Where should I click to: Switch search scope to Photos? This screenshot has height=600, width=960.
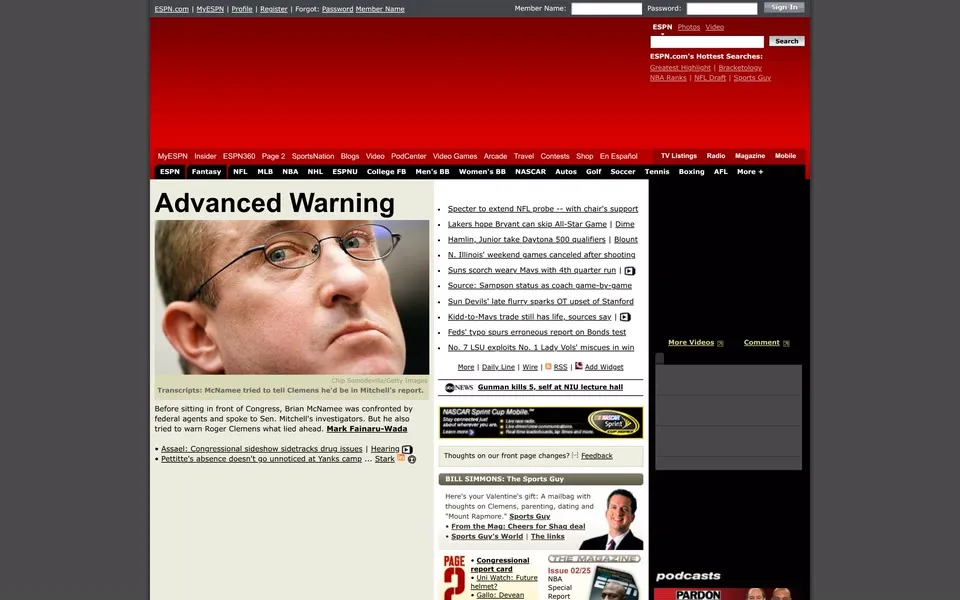pyautogui.click(x=689, y=28)
